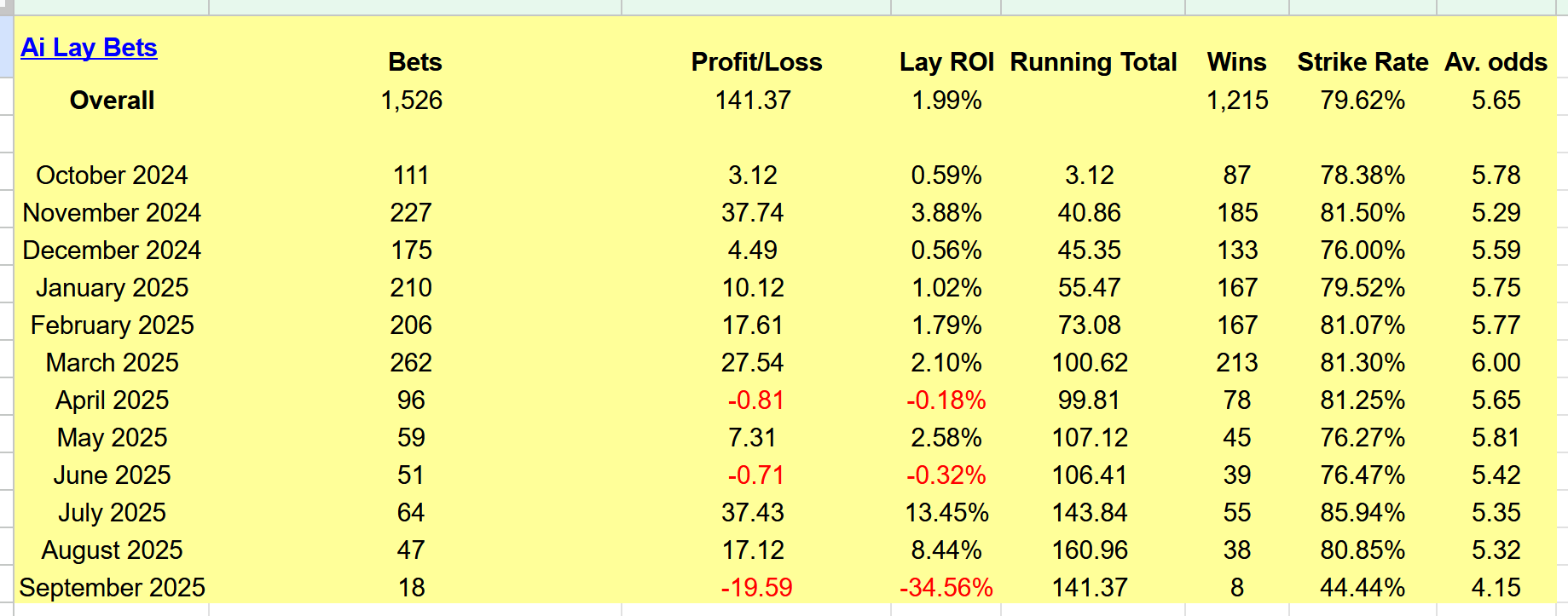Click April 2025 negative profit -0.81

pos(755,400)
